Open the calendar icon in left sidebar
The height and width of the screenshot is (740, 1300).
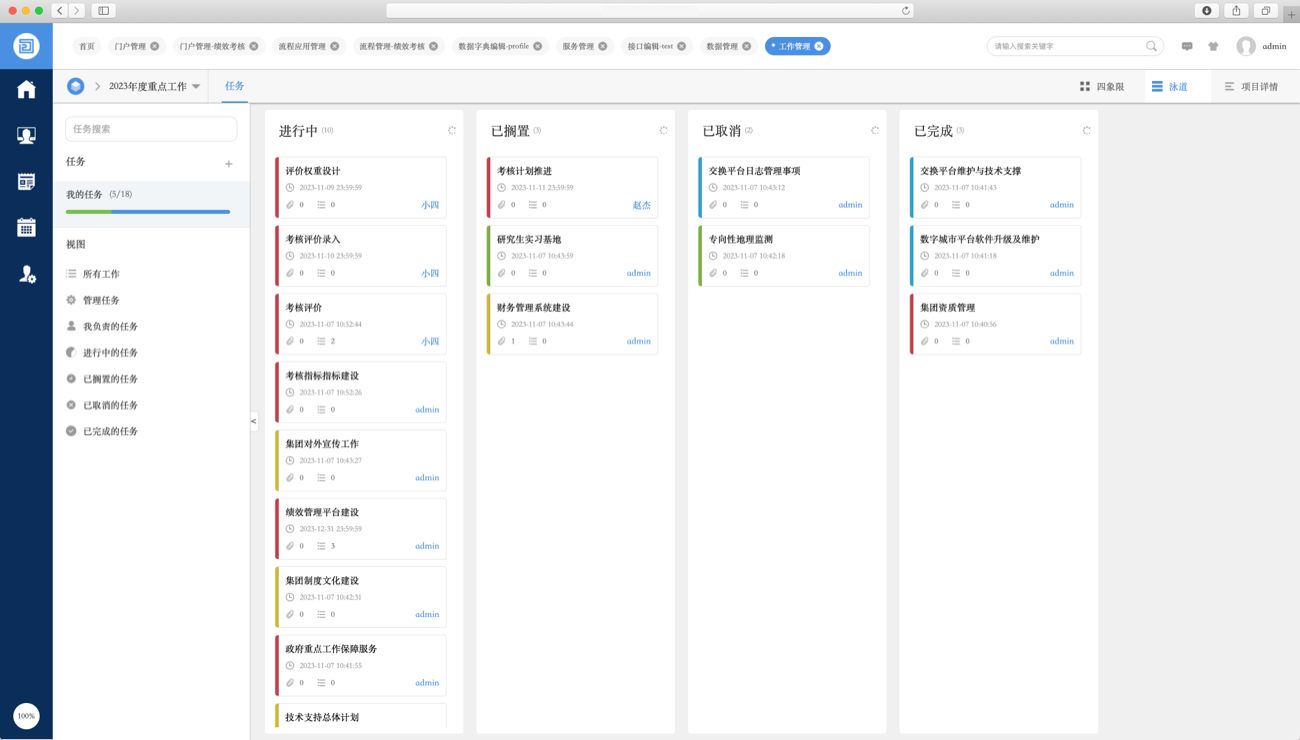(x=26, y=227)
